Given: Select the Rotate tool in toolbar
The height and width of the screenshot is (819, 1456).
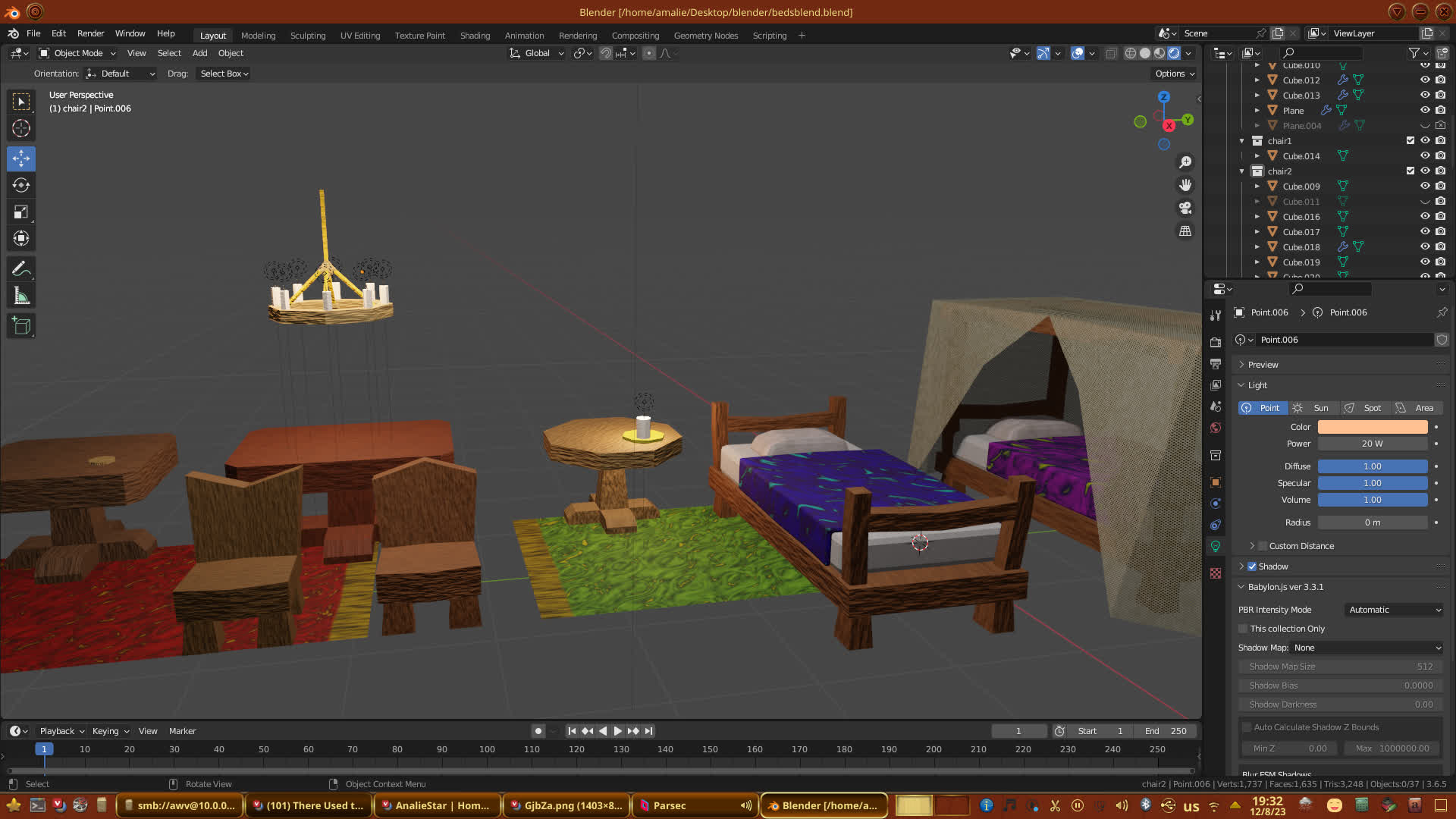Looking at the screenshot, I should pyautogui.click(x=21, y=186).
